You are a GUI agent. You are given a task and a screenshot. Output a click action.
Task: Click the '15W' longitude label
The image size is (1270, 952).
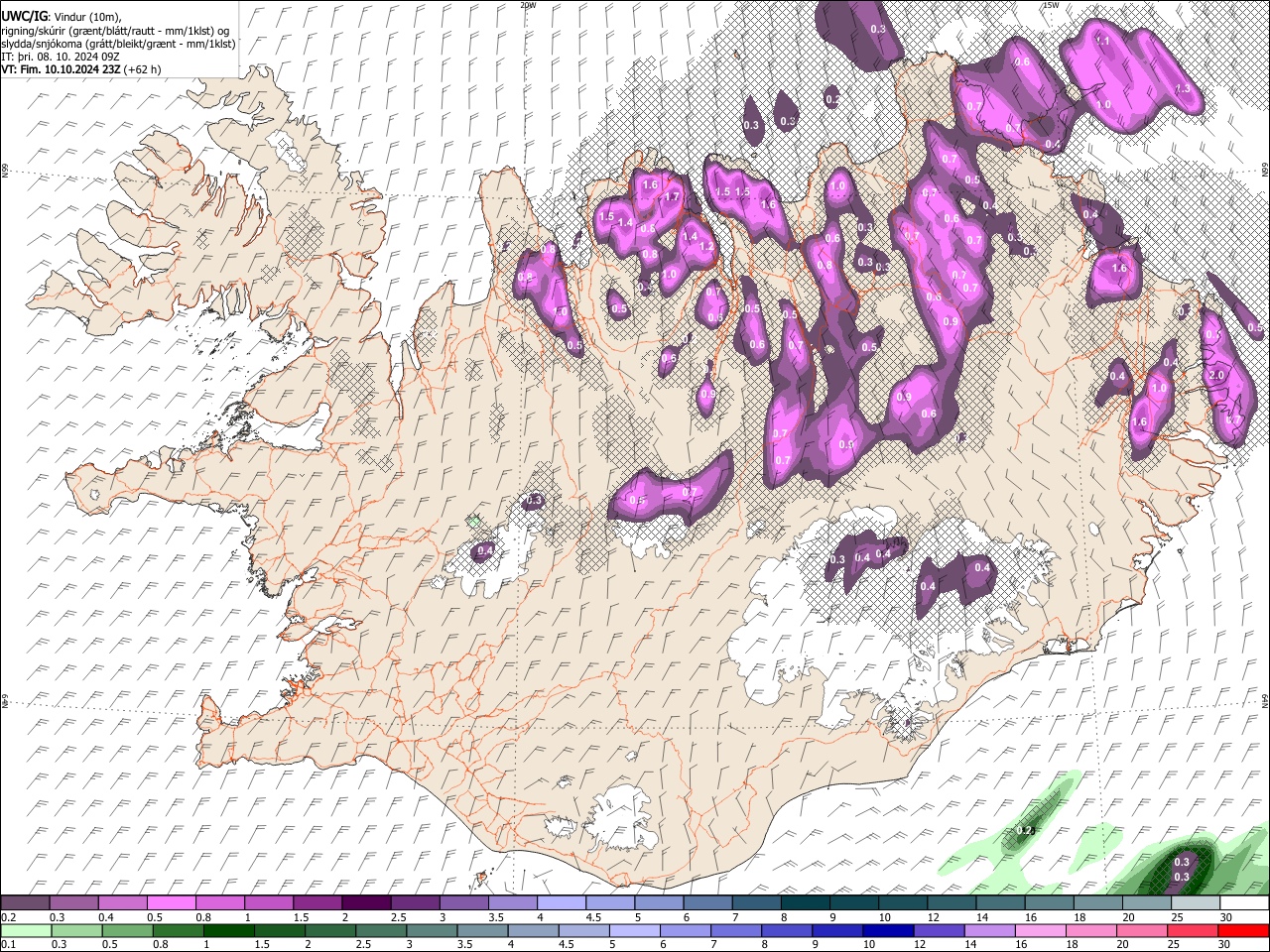pyautogui.click(x=1051, y=5)
